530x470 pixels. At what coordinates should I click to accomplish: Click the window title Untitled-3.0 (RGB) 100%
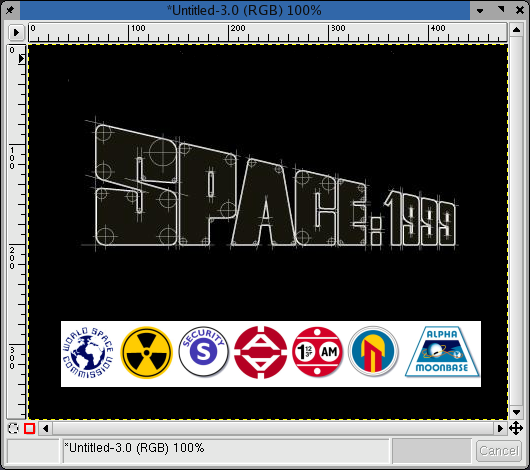(244, 10)
